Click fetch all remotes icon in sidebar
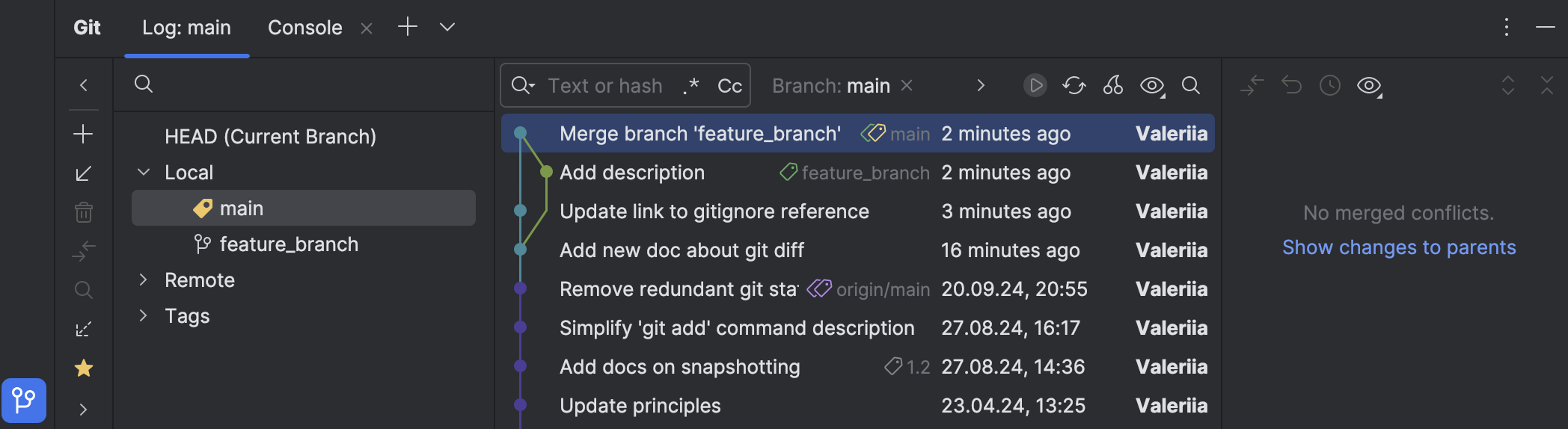Viewport: 1568px width, 429px height. (84, 329)
